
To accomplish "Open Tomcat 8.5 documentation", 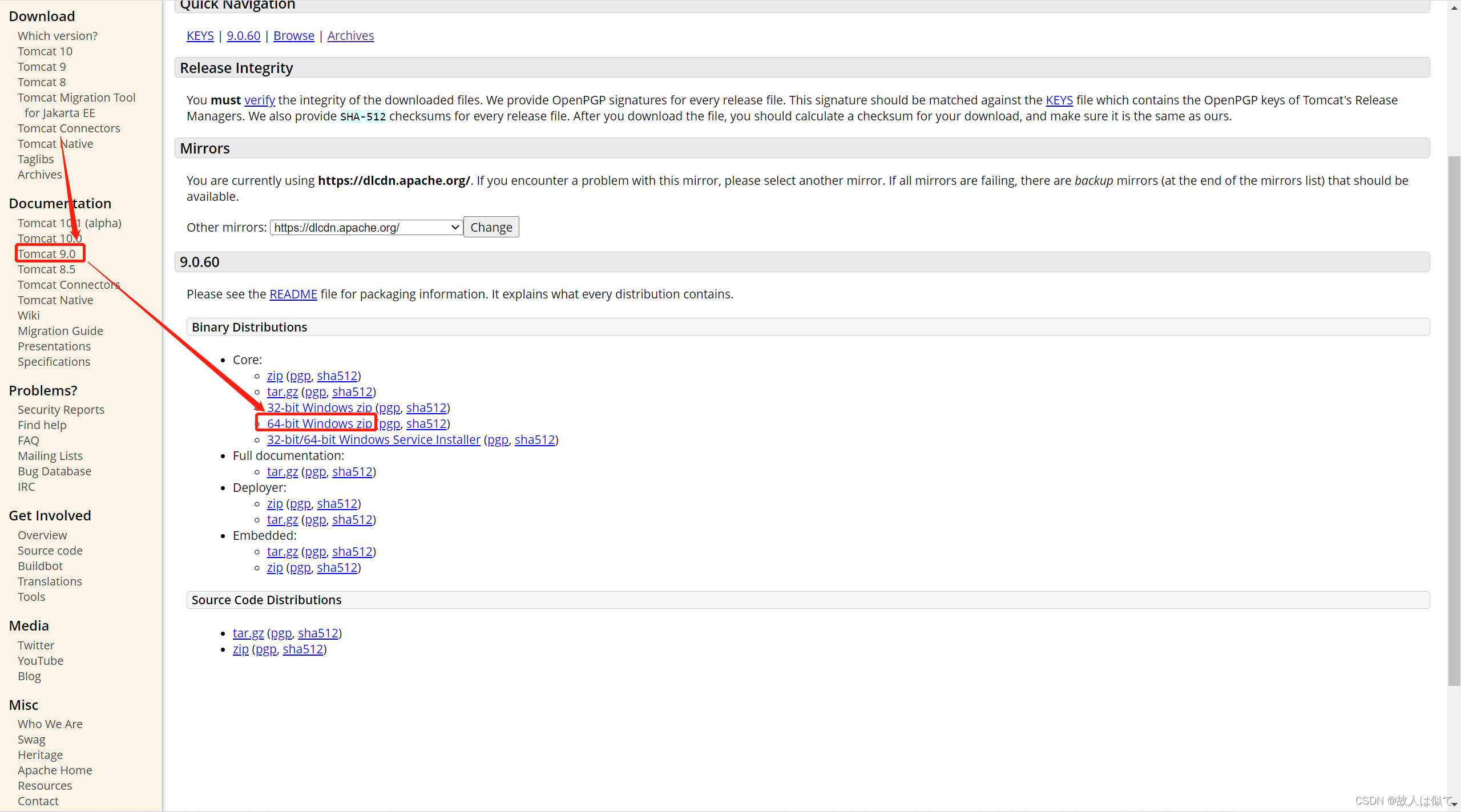I will click(x=47, y=269).
